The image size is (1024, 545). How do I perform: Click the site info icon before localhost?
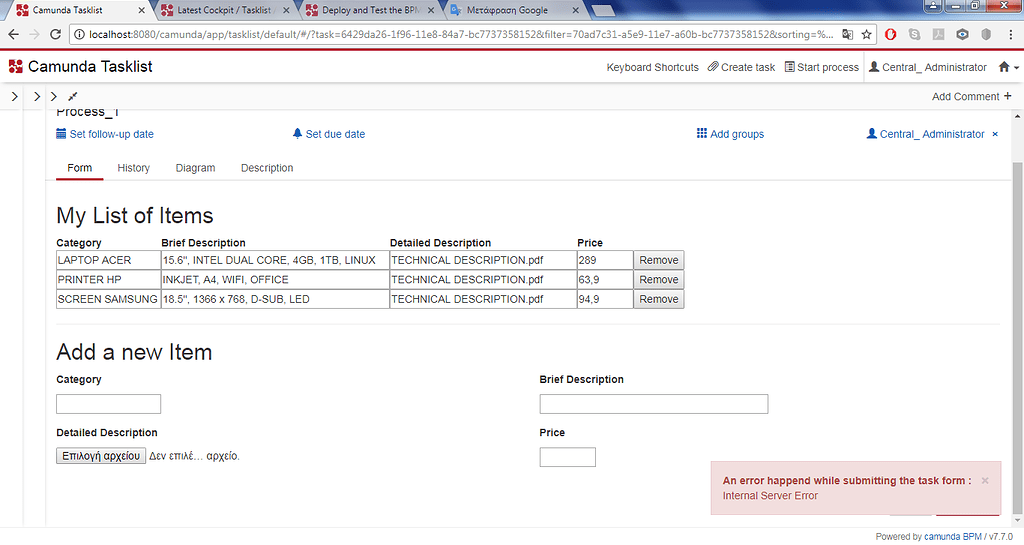79,35
